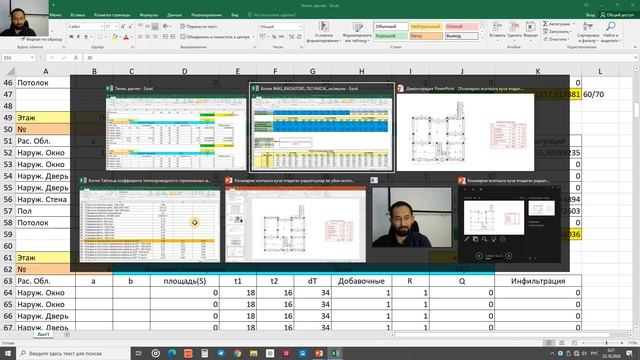Apply red font color to text
The height and width of the screenshot is (360, 640).
126,37
